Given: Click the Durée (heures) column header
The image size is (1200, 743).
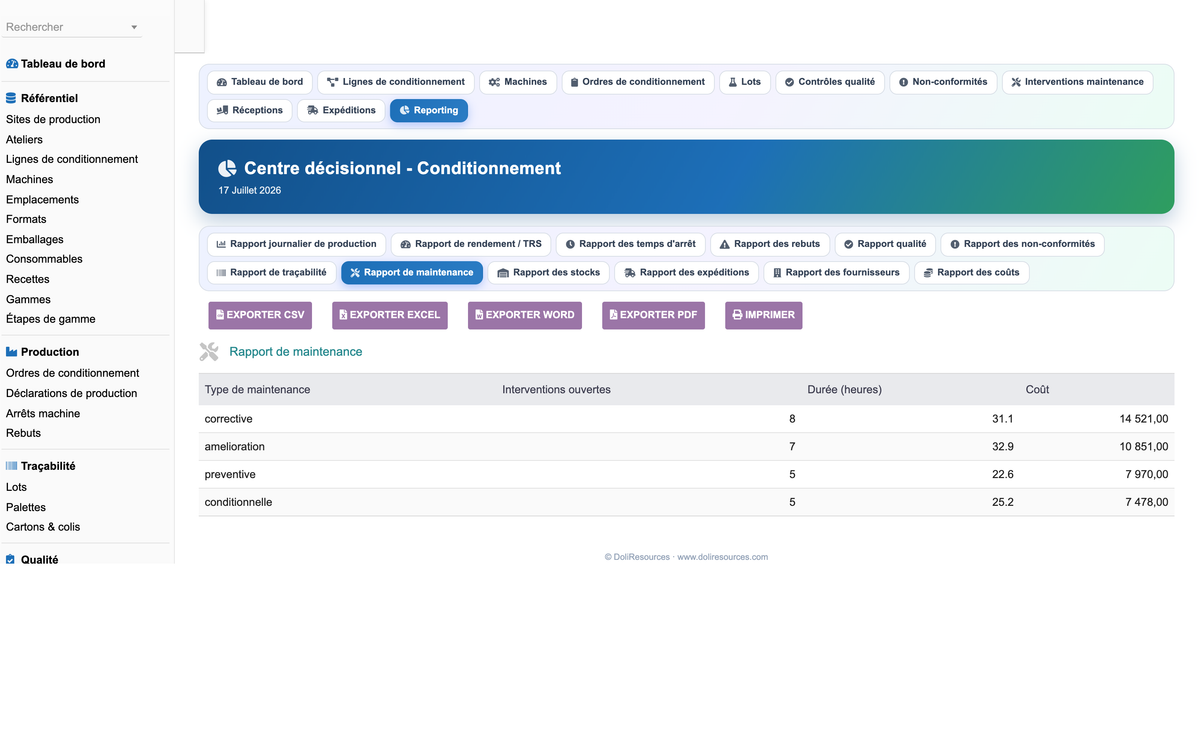Looking at the screenshot, I should (x=844, y=389).
